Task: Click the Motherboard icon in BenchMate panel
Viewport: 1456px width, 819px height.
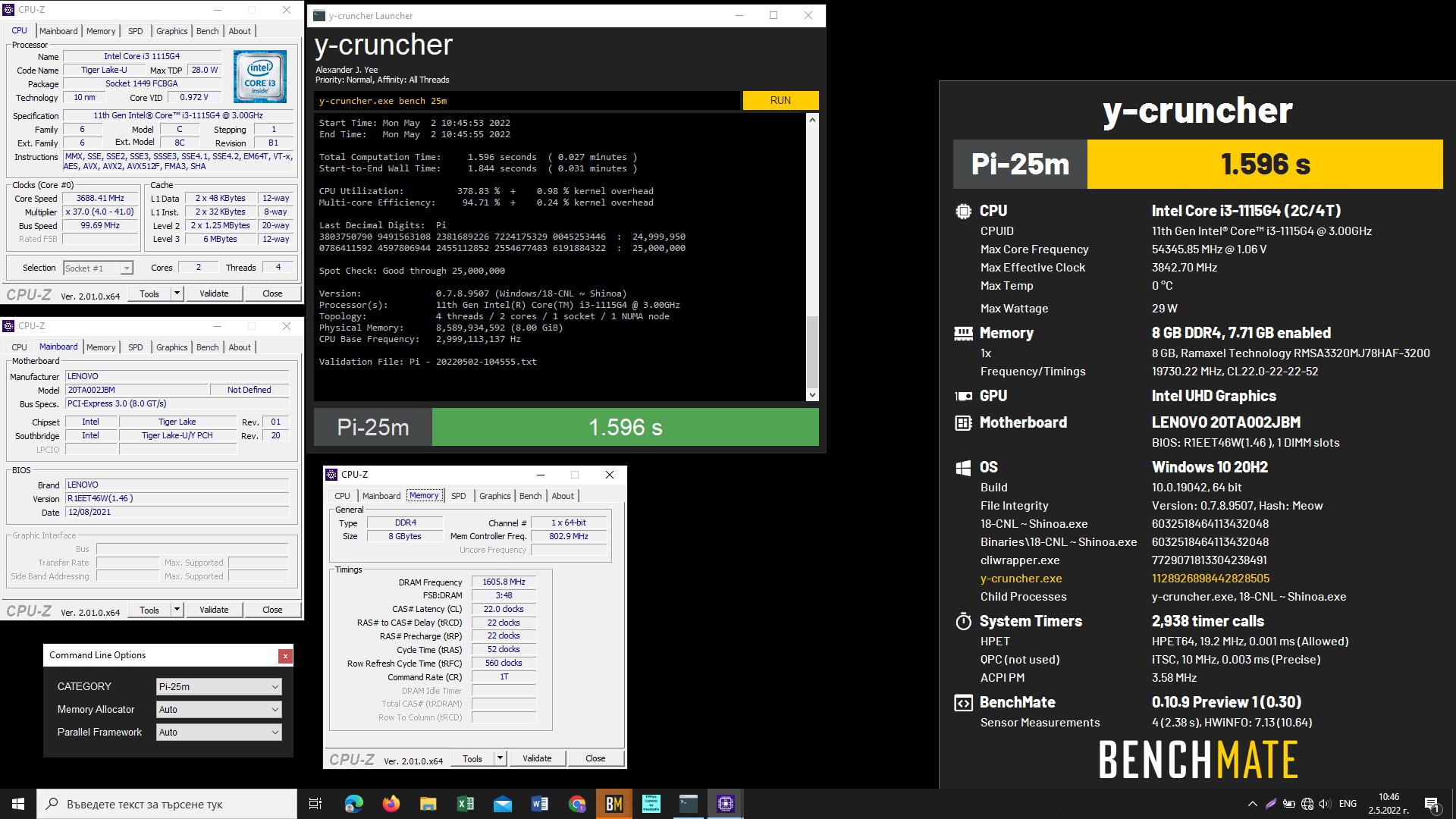Action: [x=963, y=422]
